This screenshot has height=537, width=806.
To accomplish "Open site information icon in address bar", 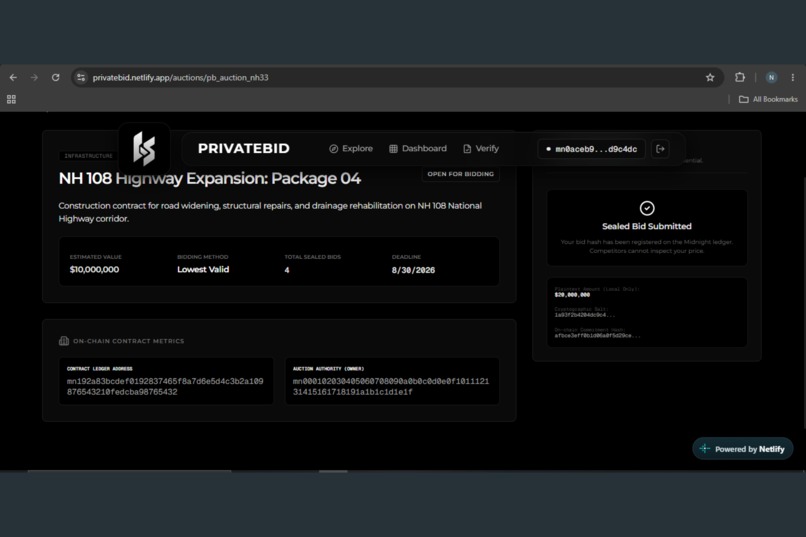I will [x=81, y=78].
